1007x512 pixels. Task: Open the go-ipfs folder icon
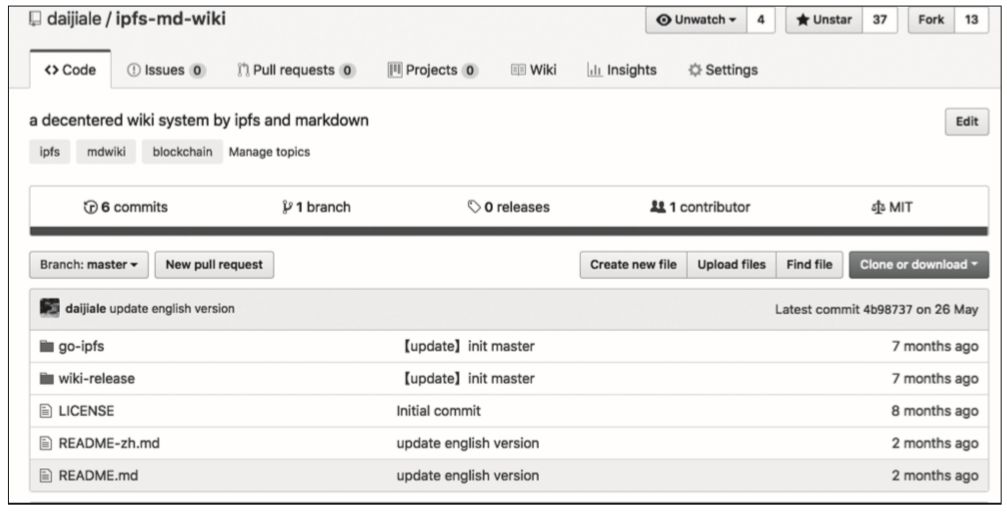pyautogui.click(x=46, y=346)
